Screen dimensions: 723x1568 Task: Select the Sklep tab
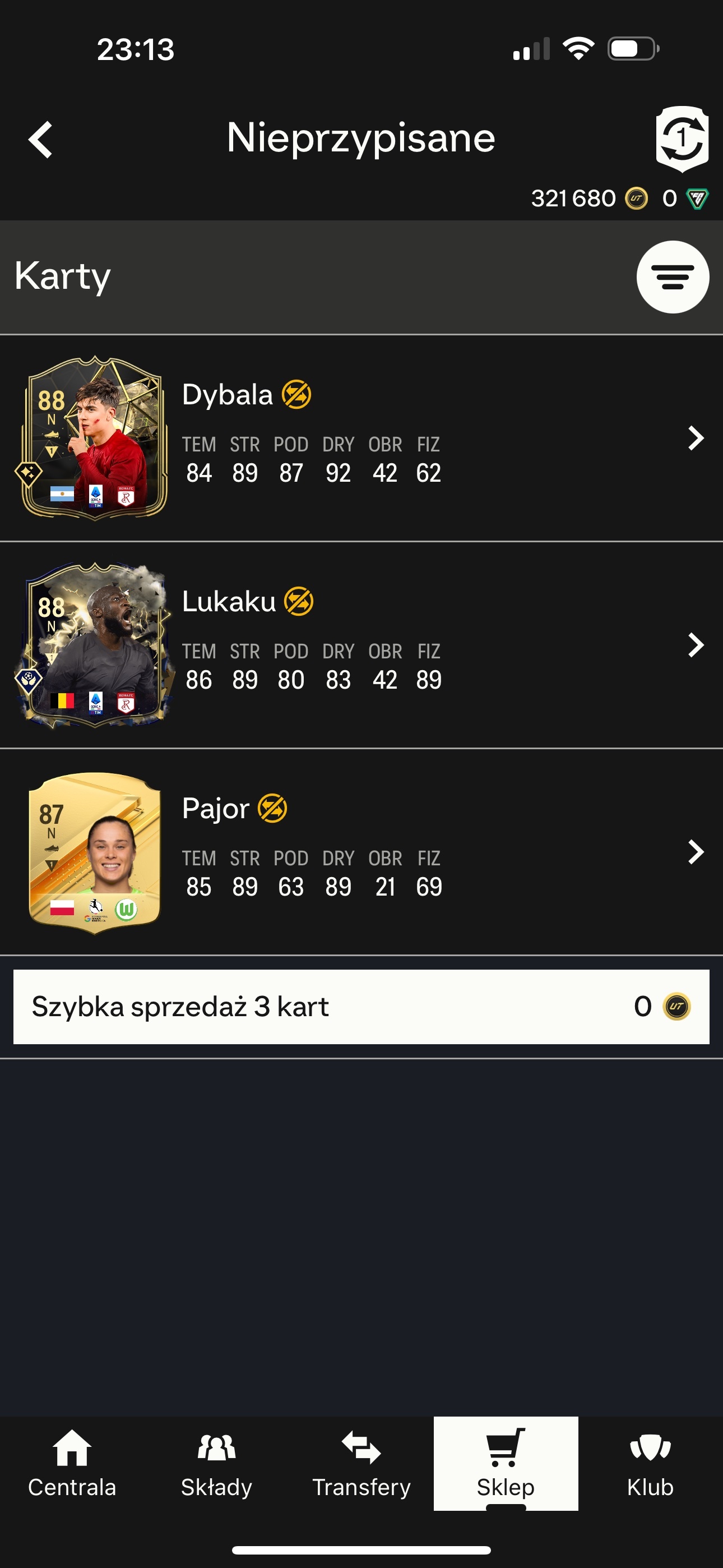pyautogui.click(x=506, y=1463)
